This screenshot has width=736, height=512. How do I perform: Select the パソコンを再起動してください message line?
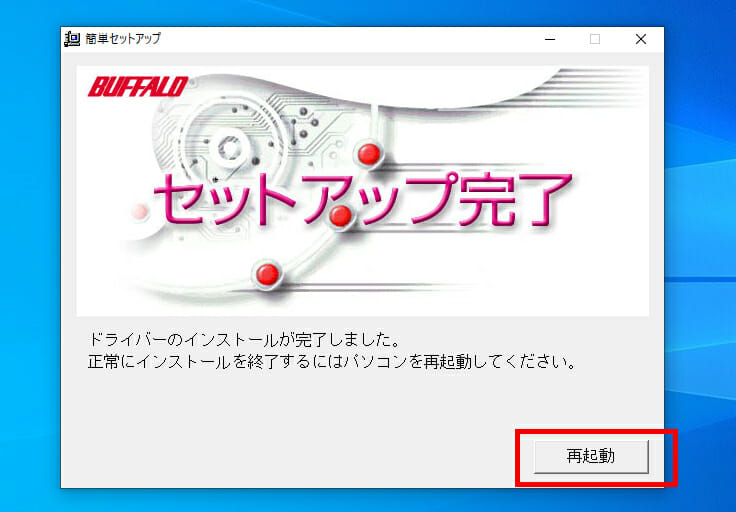[x=332, y=362]
